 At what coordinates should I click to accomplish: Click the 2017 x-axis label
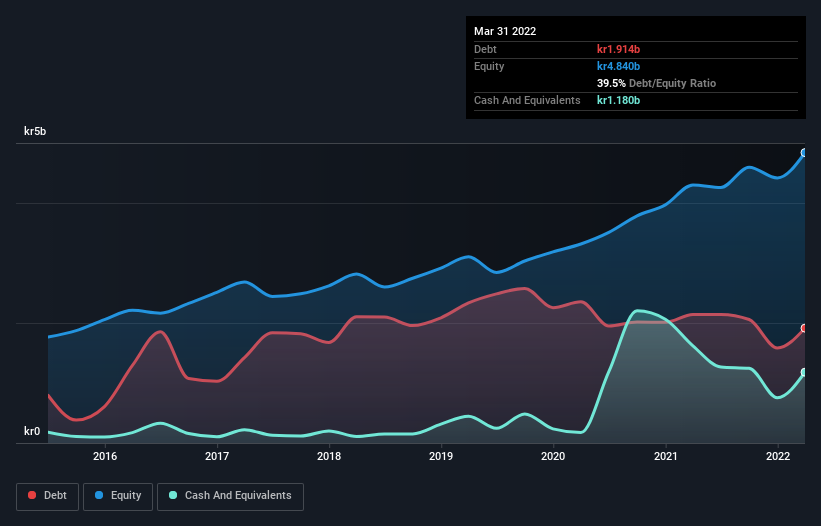click(217, 456)
